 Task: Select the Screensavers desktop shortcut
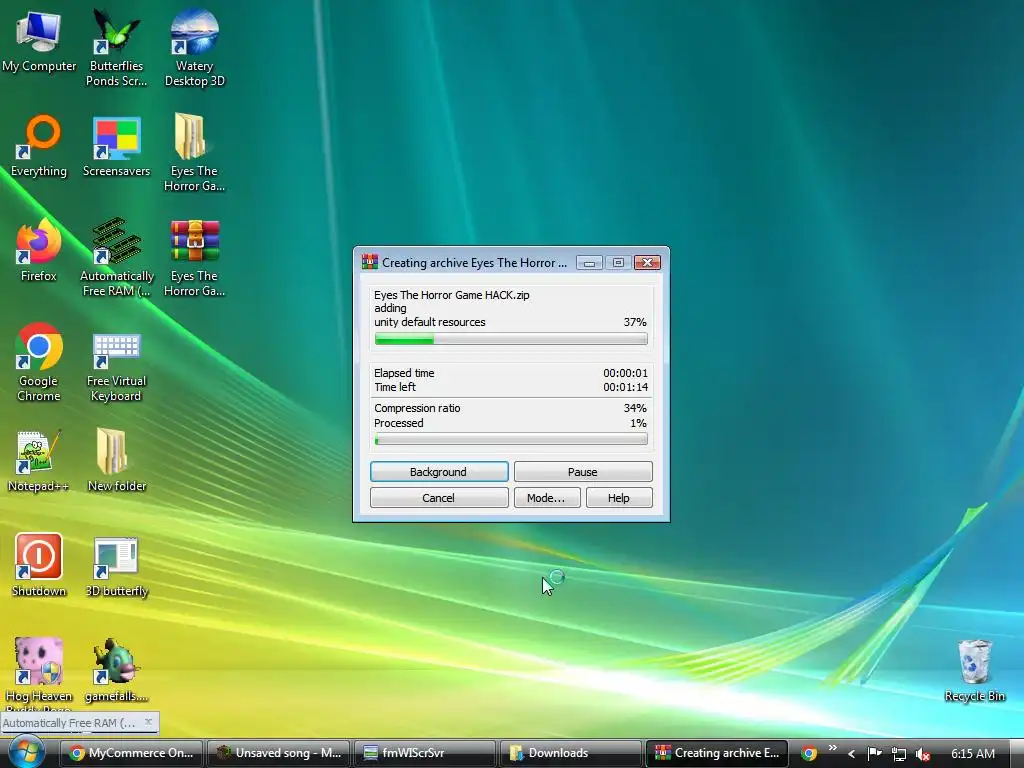[116, 146]
